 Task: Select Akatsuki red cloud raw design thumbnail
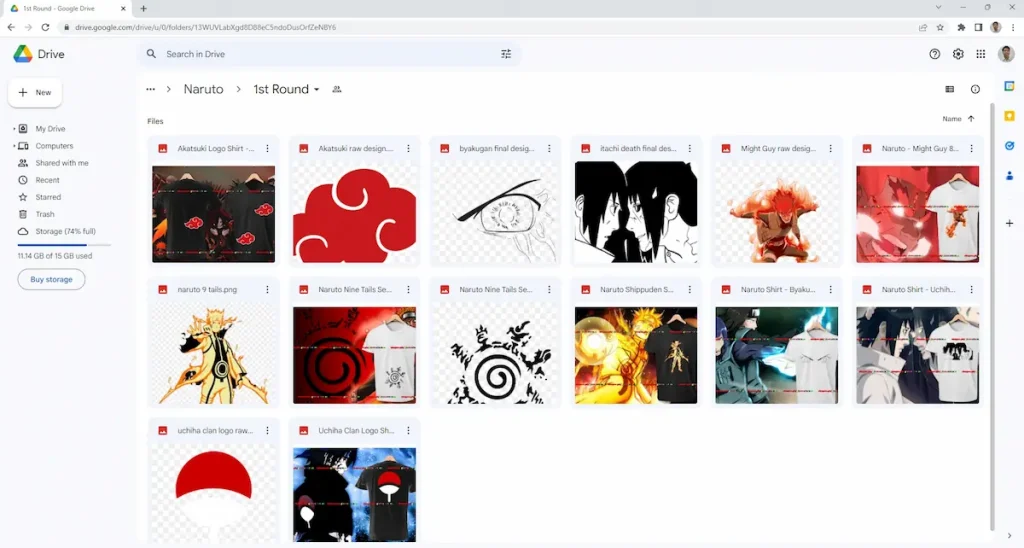pyautogui.click(x=355, y=214)
